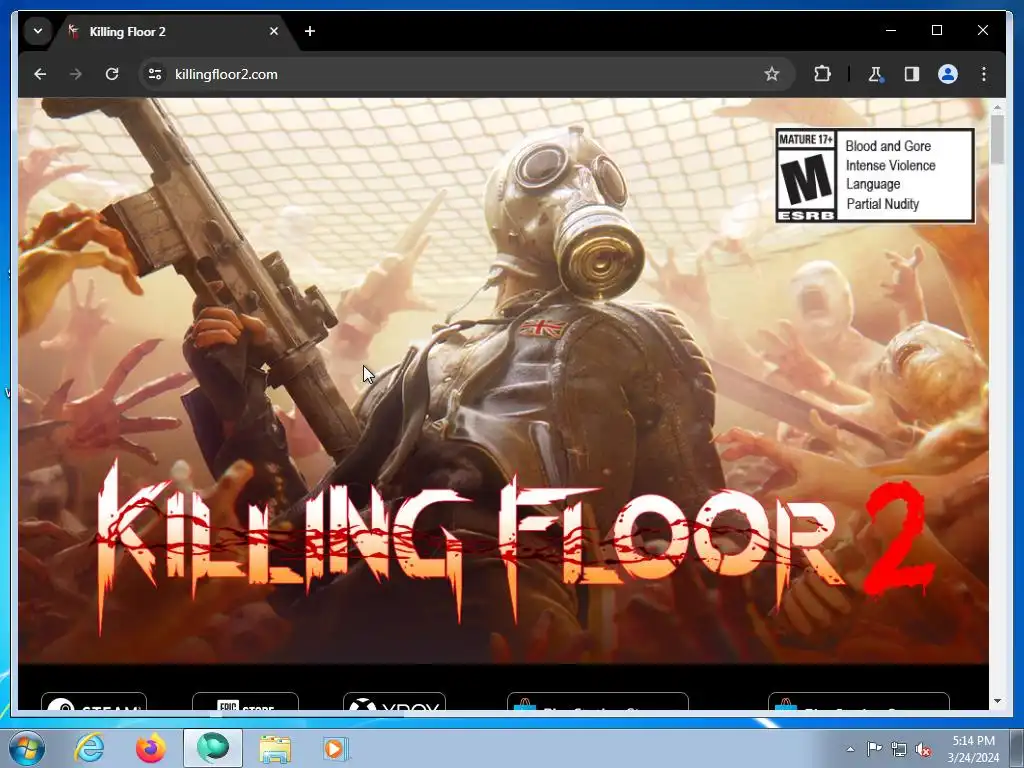Open Windows Media Player on taskbar
This screenshot has height=768, width=1024.
tap(335, 748)
